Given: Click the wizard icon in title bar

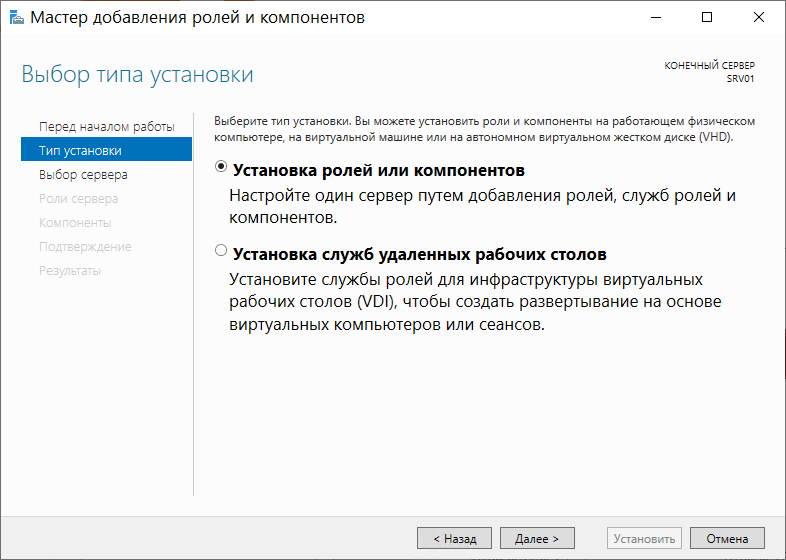Looking at the screenshot, I should pos(17,18).
